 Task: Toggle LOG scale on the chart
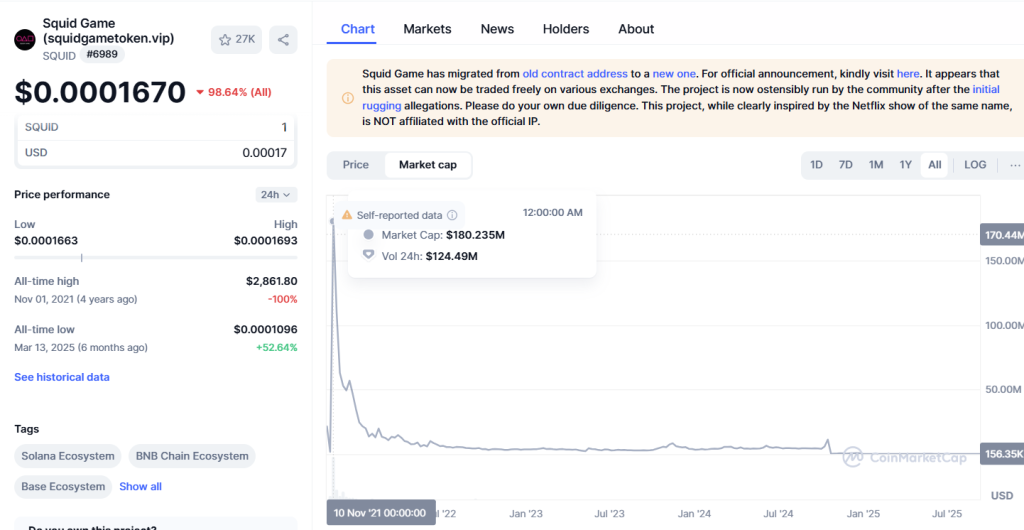(x=975, y=165)
